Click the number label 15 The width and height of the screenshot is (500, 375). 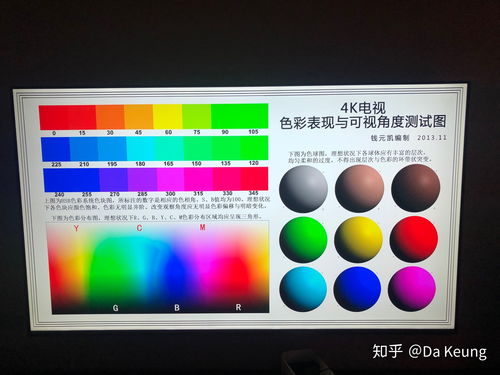[x=82, y=133]
